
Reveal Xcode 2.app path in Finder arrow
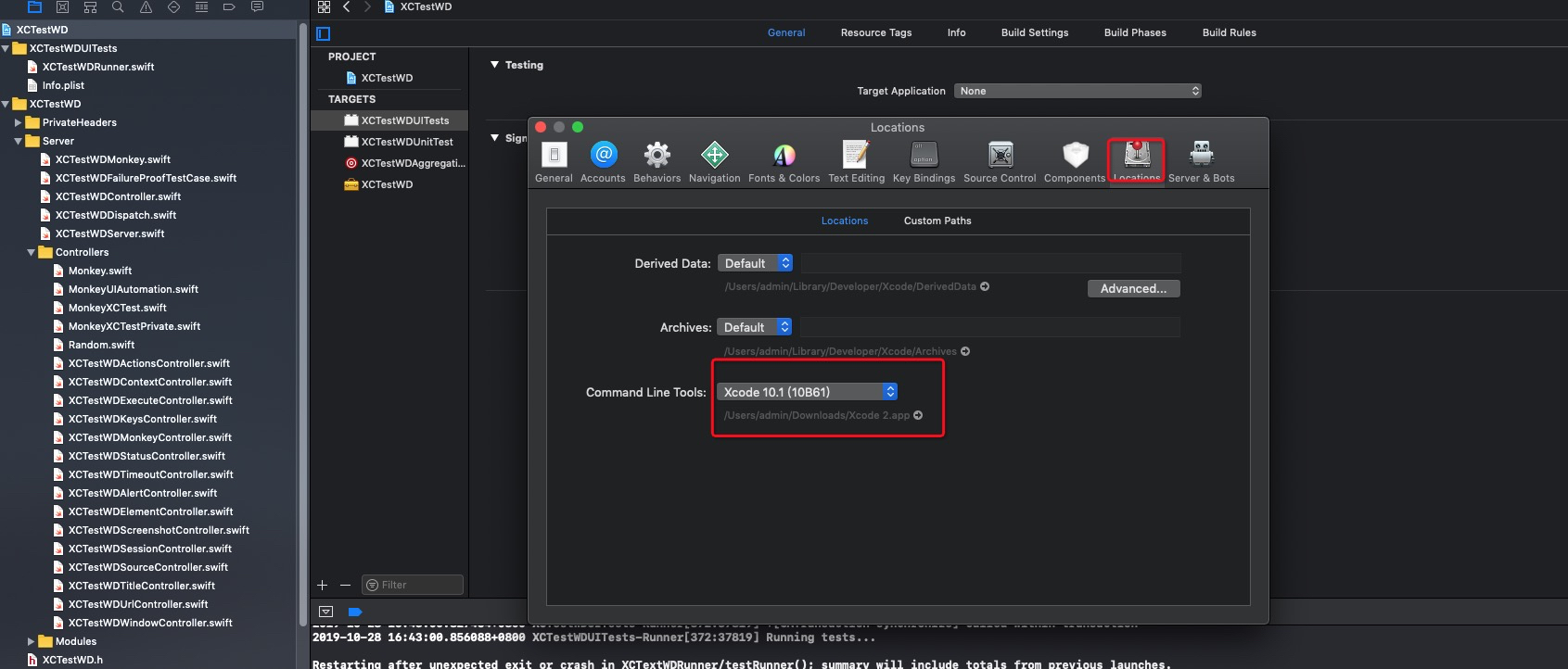[x=918, y=415]
